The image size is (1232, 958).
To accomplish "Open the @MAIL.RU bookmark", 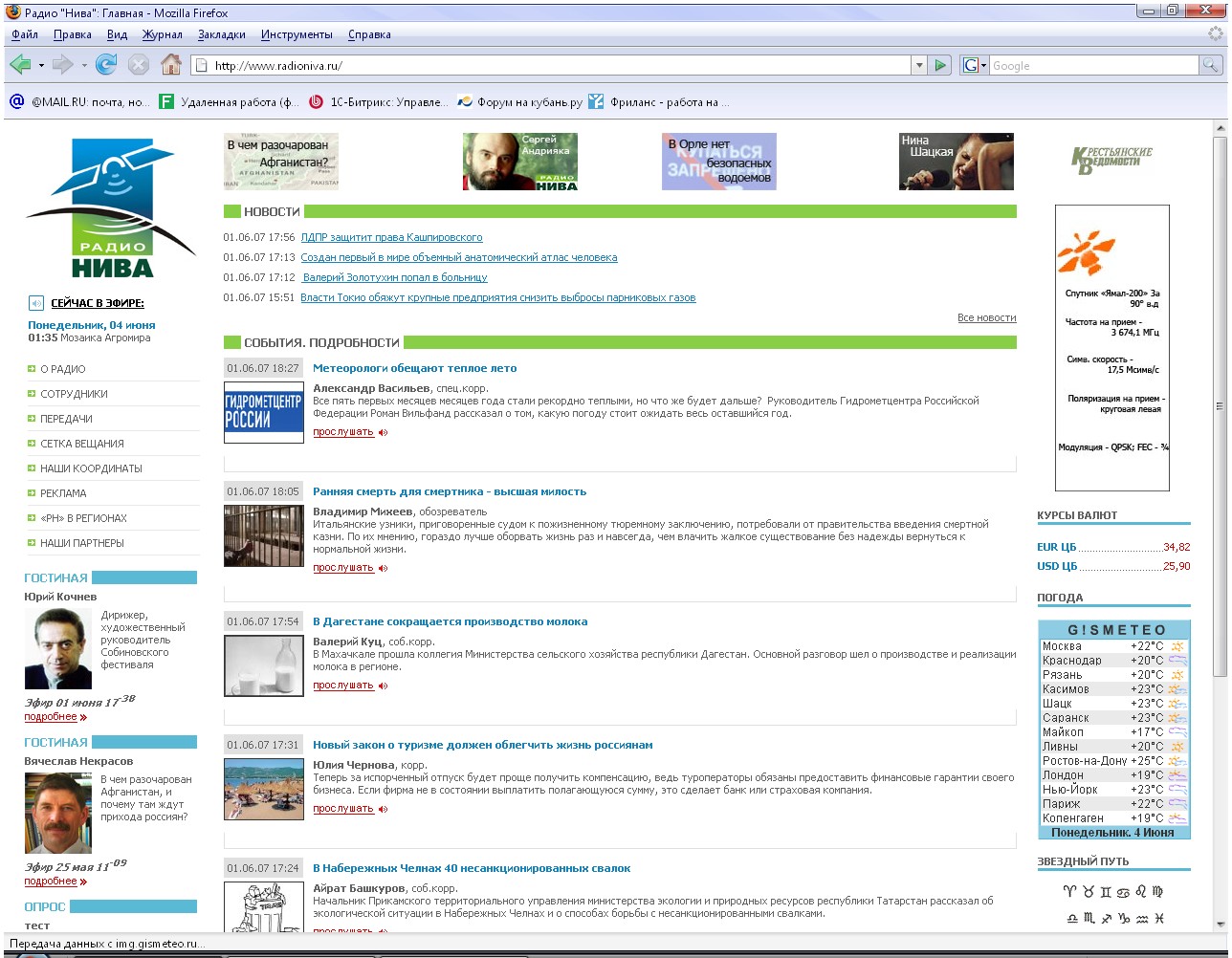I will 80,102.
